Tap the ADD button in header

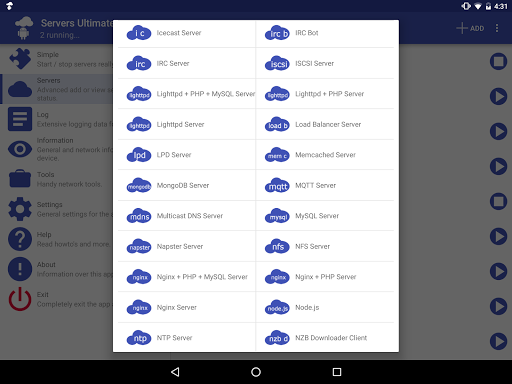(x=470, y=28)
